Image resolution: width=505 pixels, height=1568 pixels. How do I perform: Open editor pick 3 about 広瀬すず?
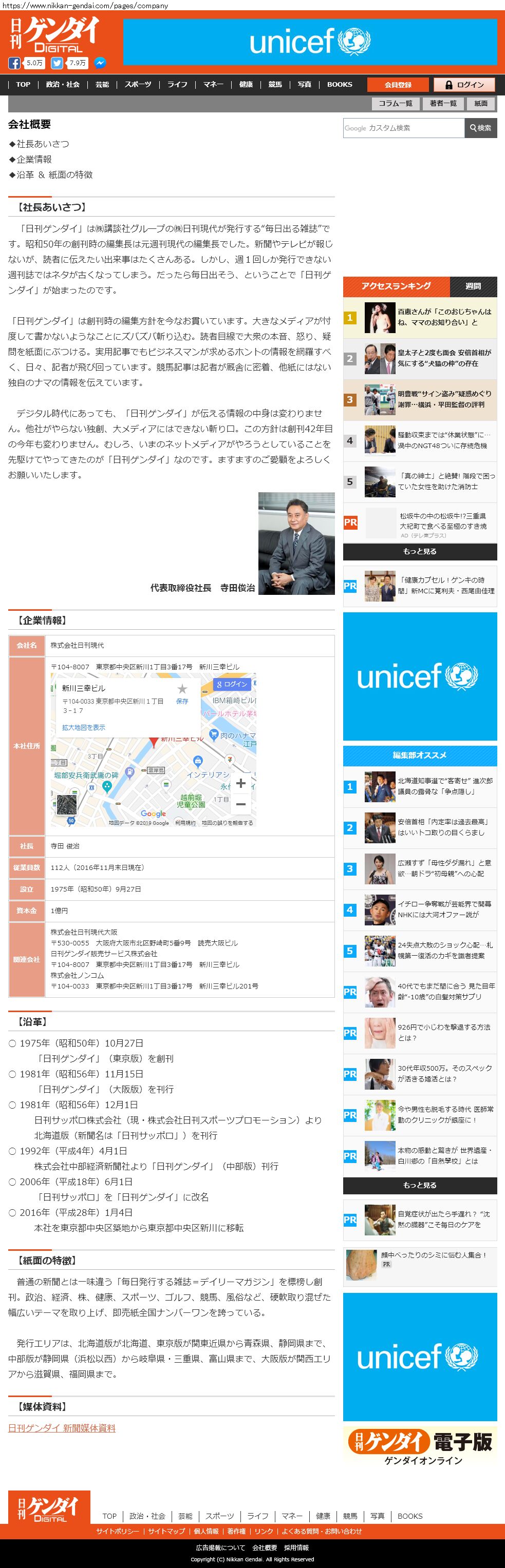tap(420, 868)
